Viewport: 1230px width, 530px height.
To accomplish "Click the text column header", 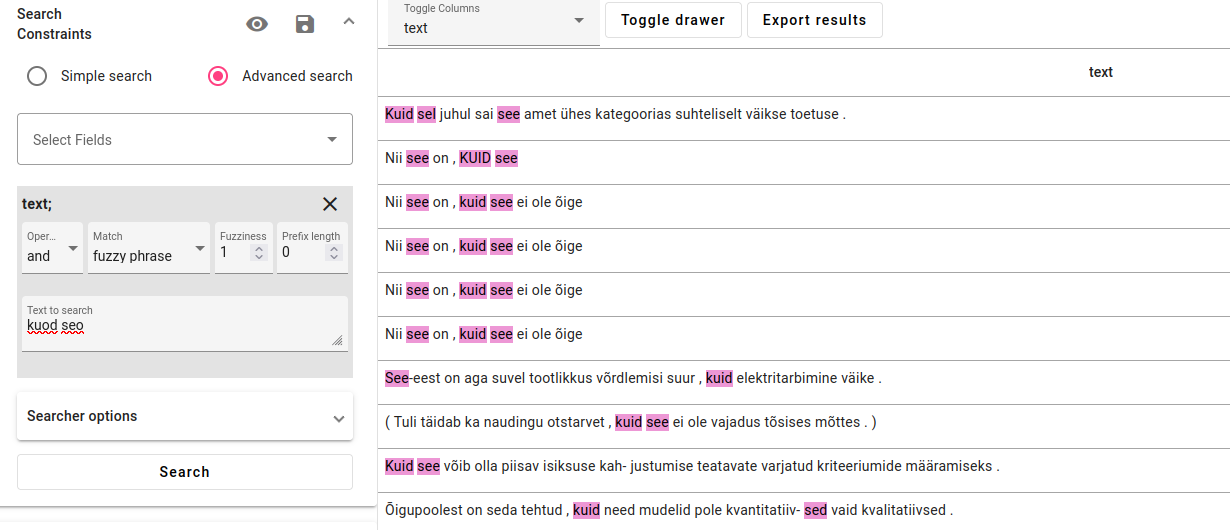I will pyautogui.click(x=1100, y=72).
